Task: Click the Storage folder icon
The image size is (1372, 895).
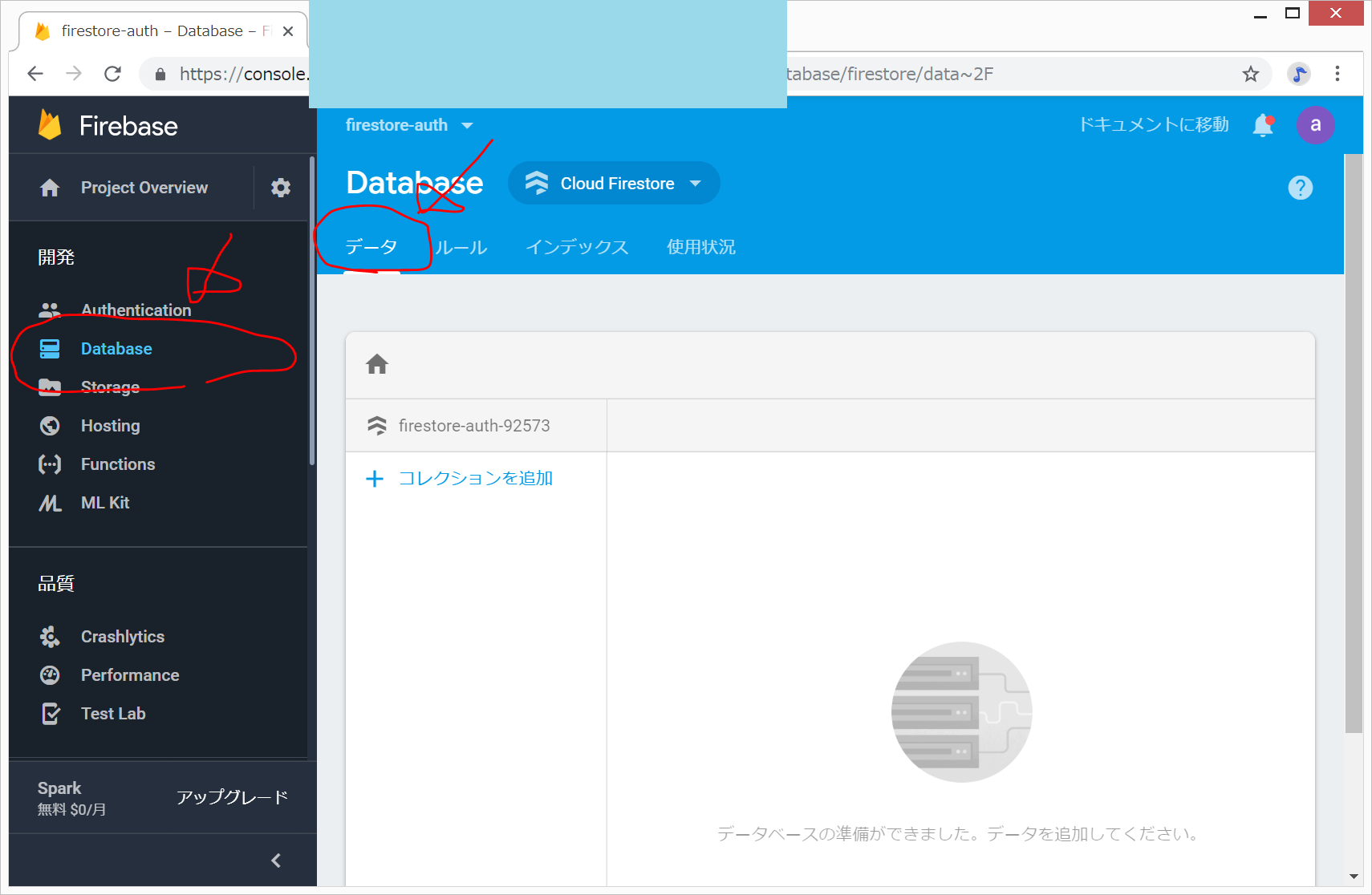Action: [50, 387]
